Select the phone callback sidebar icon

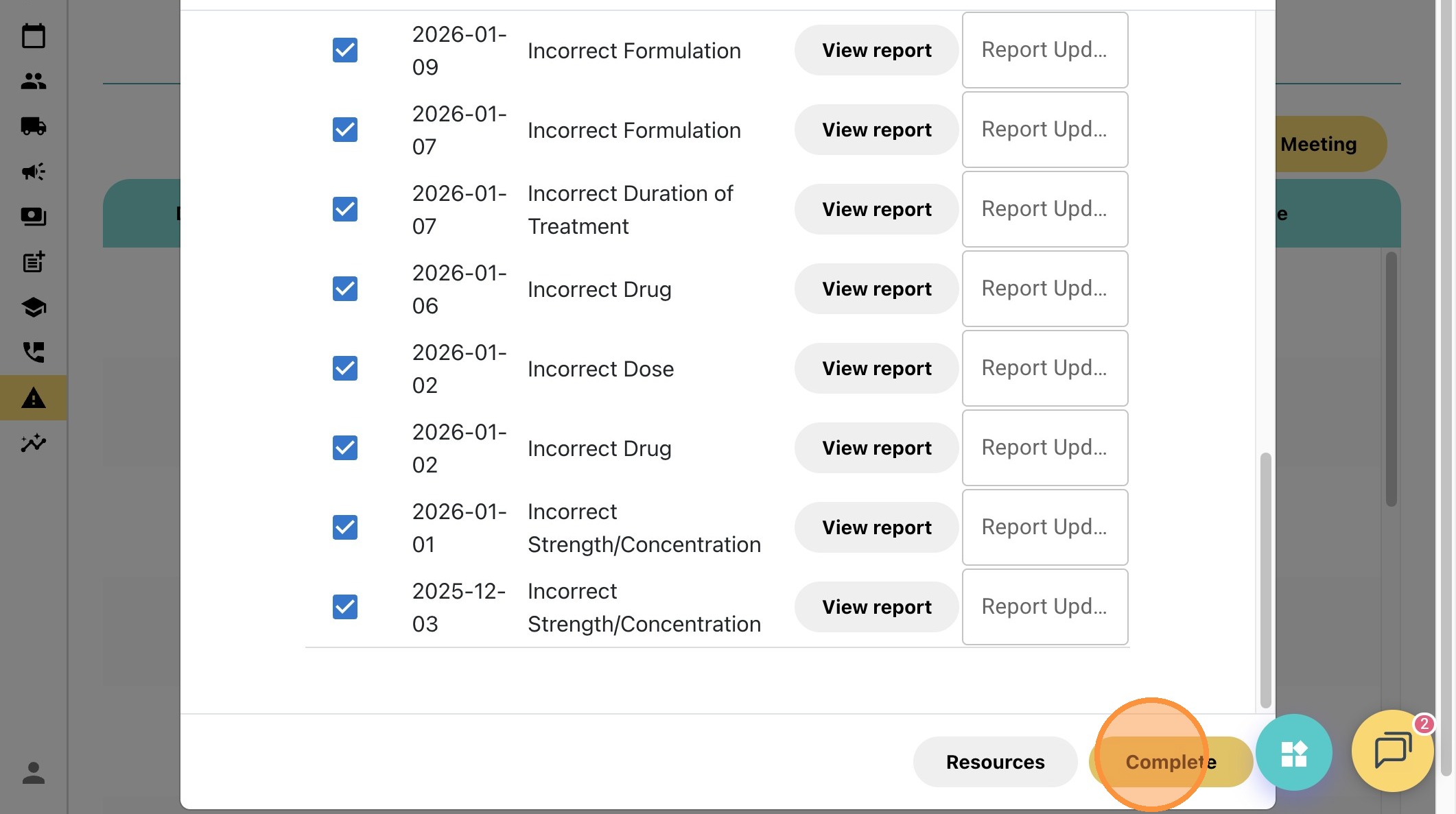(x=33, y=352)
